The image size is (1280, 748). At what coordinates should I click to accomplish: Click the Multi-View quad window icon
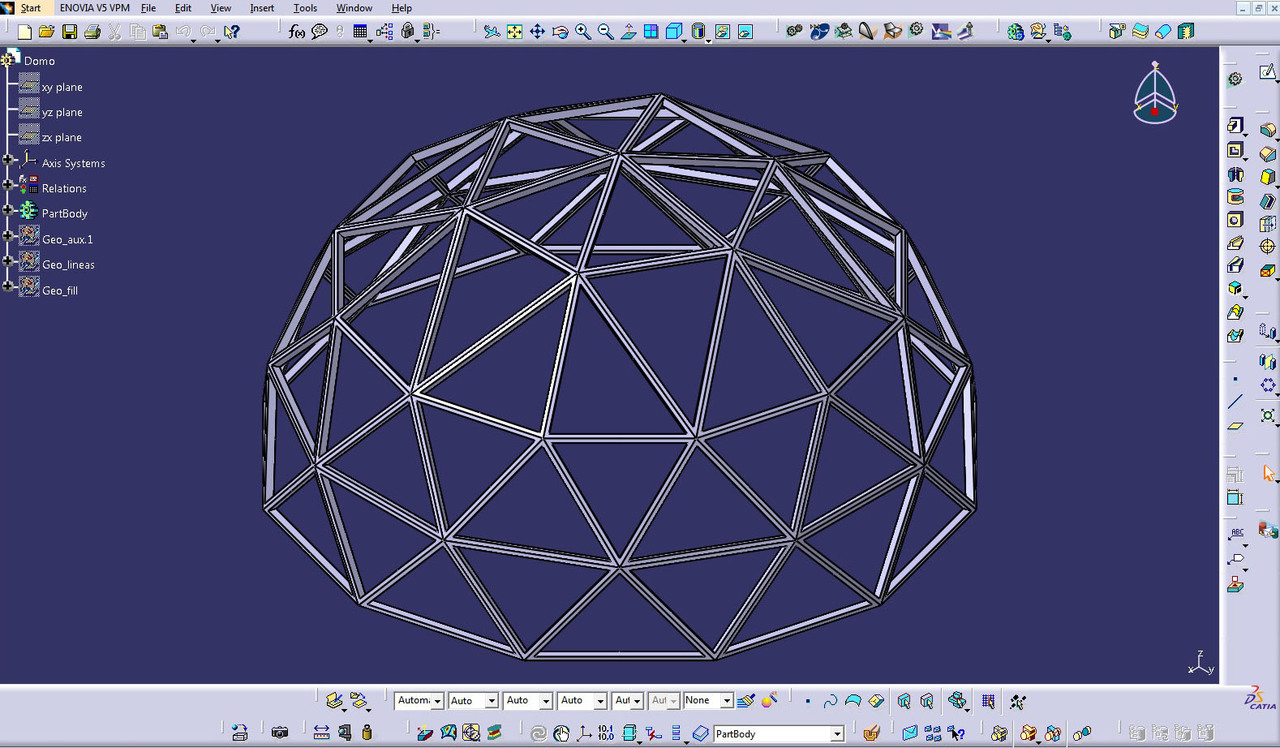click(x=651, y=32)
